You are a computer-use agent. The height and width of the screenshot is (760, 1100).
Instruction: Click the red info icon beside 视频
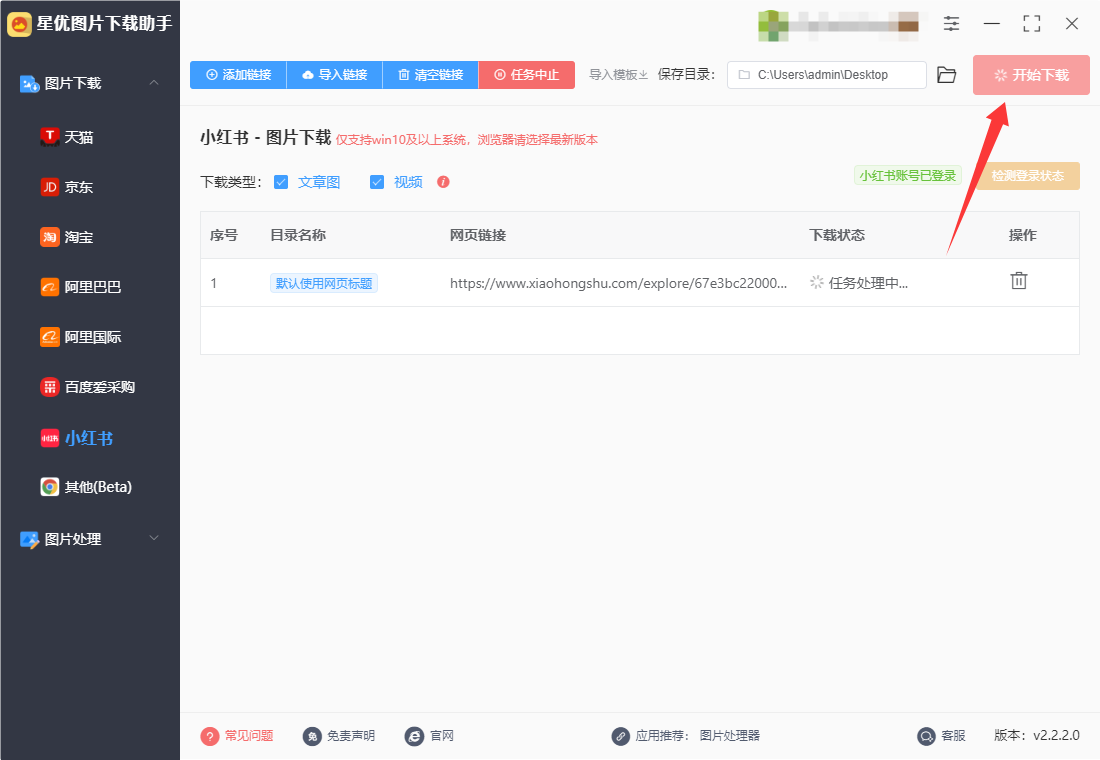coord(443,182)
